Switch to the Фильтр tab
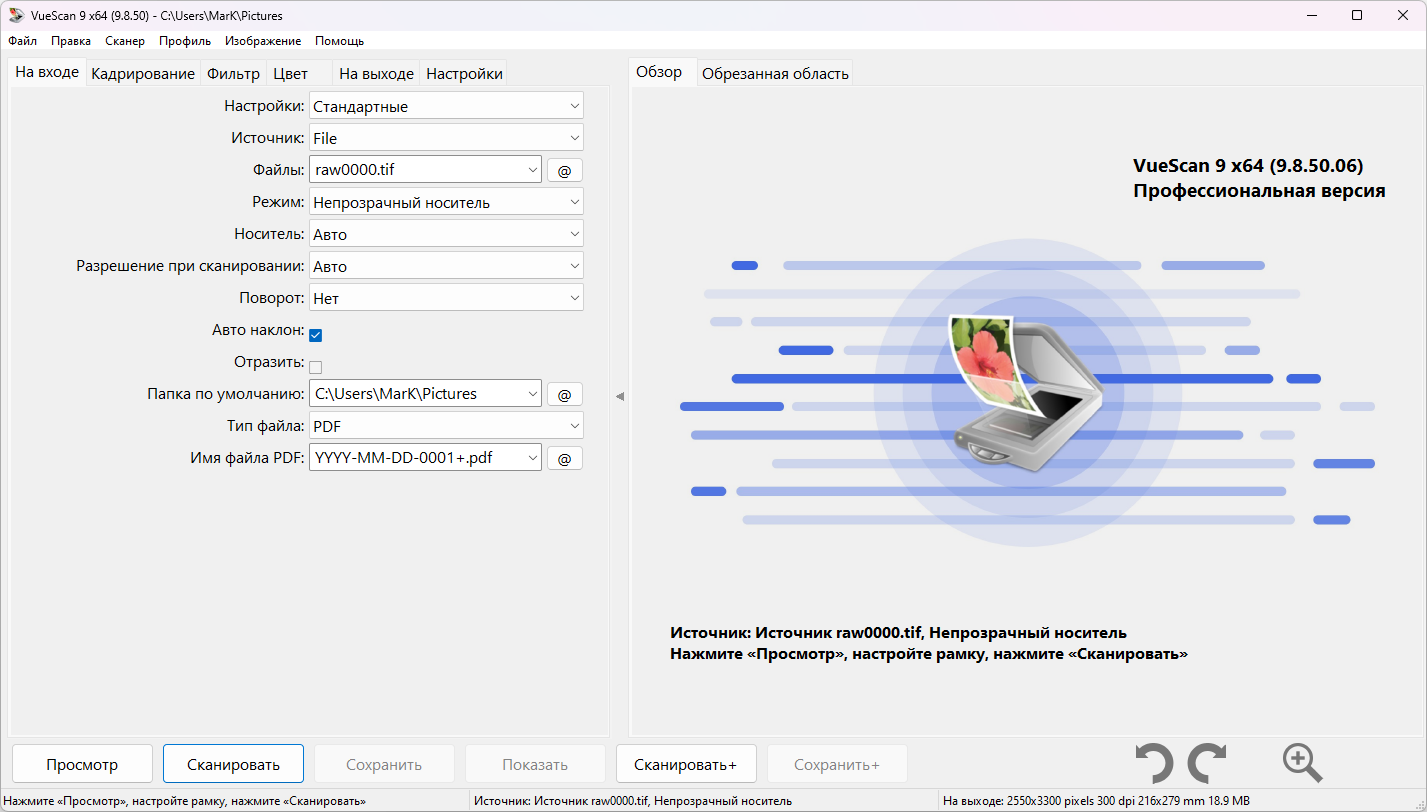 point(233,73)
